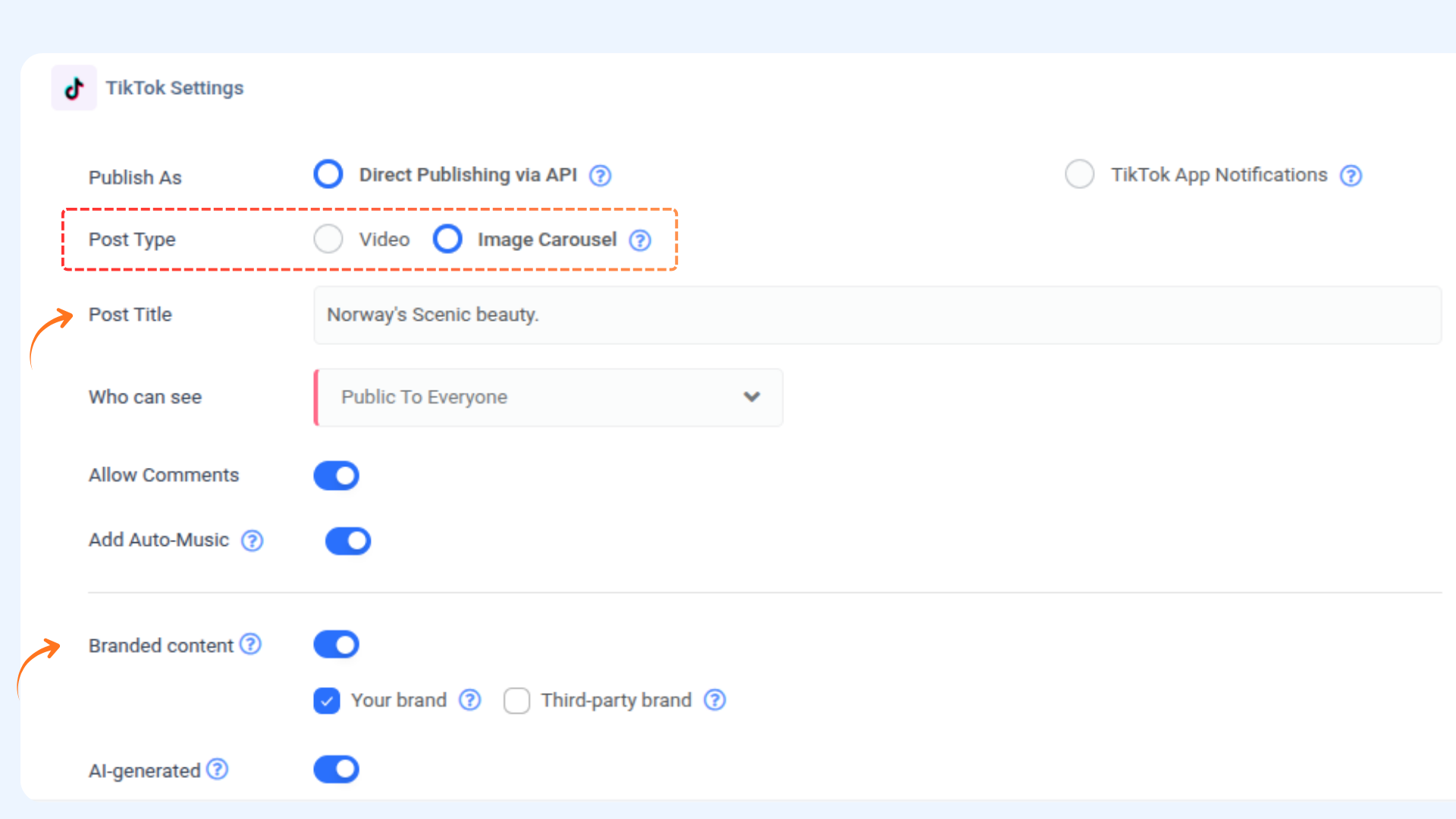Switch off AI-generated toggle
Image resolution: width=1456 pixels, height=819 pixels.
[336, 770]
